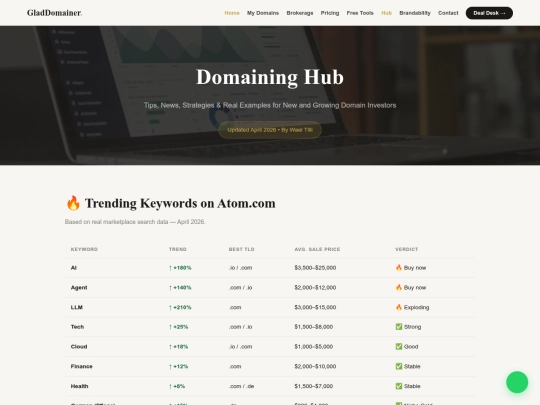The width and height of the screenshot is (540, 405).
Task: Select the Agent keyword cell
Action: (79, 287)
